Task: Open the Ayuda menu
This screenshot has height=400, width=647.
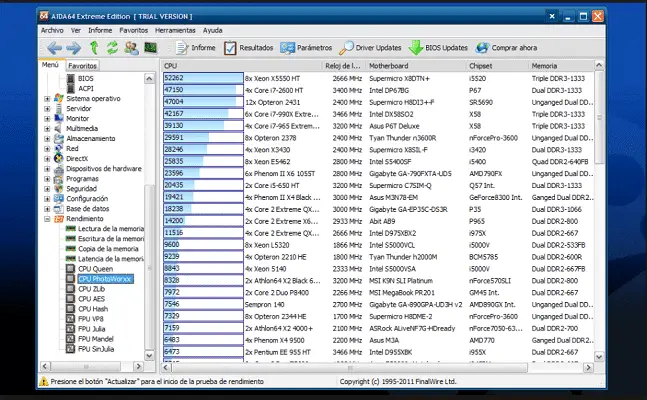Action: 213,30
